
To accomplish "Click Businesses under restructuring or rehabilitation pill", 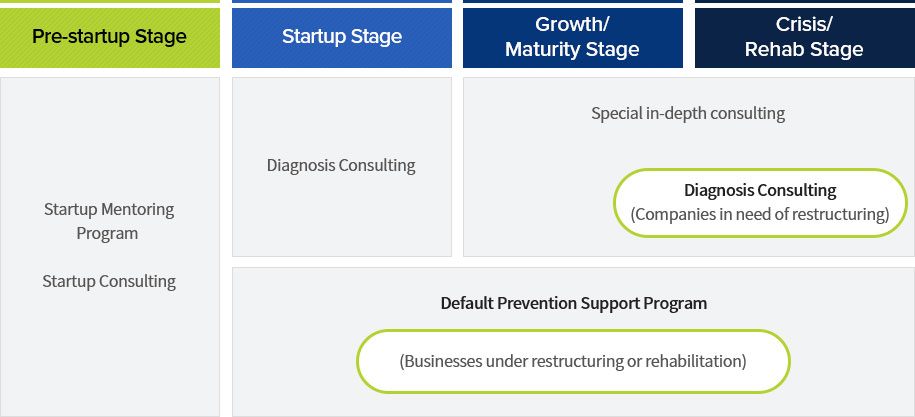I will coord(573,361).
